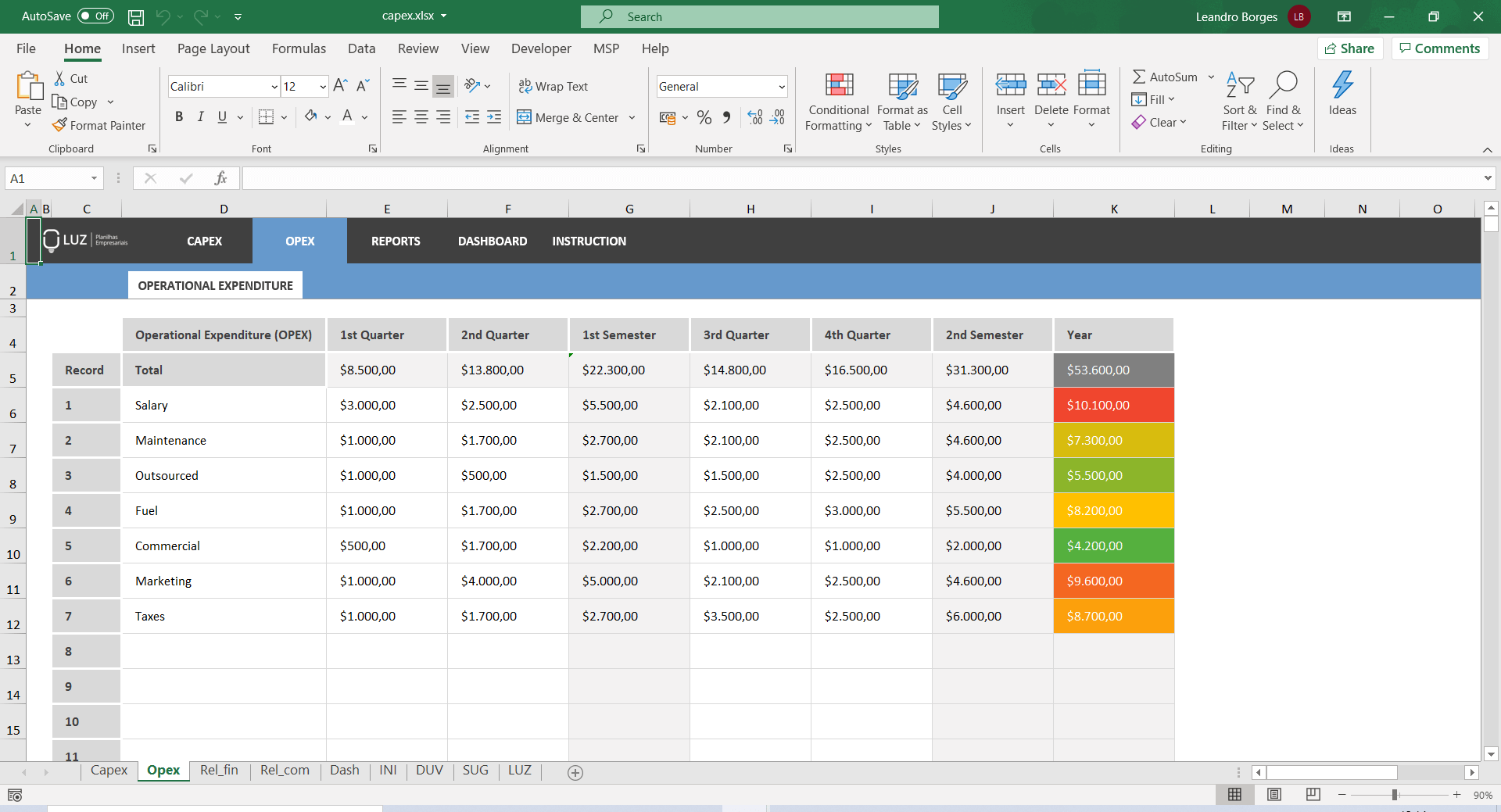Switch to the Formulas ribbon tab
Viewport: 1501px width, 812px height.
tap(298, 48)
